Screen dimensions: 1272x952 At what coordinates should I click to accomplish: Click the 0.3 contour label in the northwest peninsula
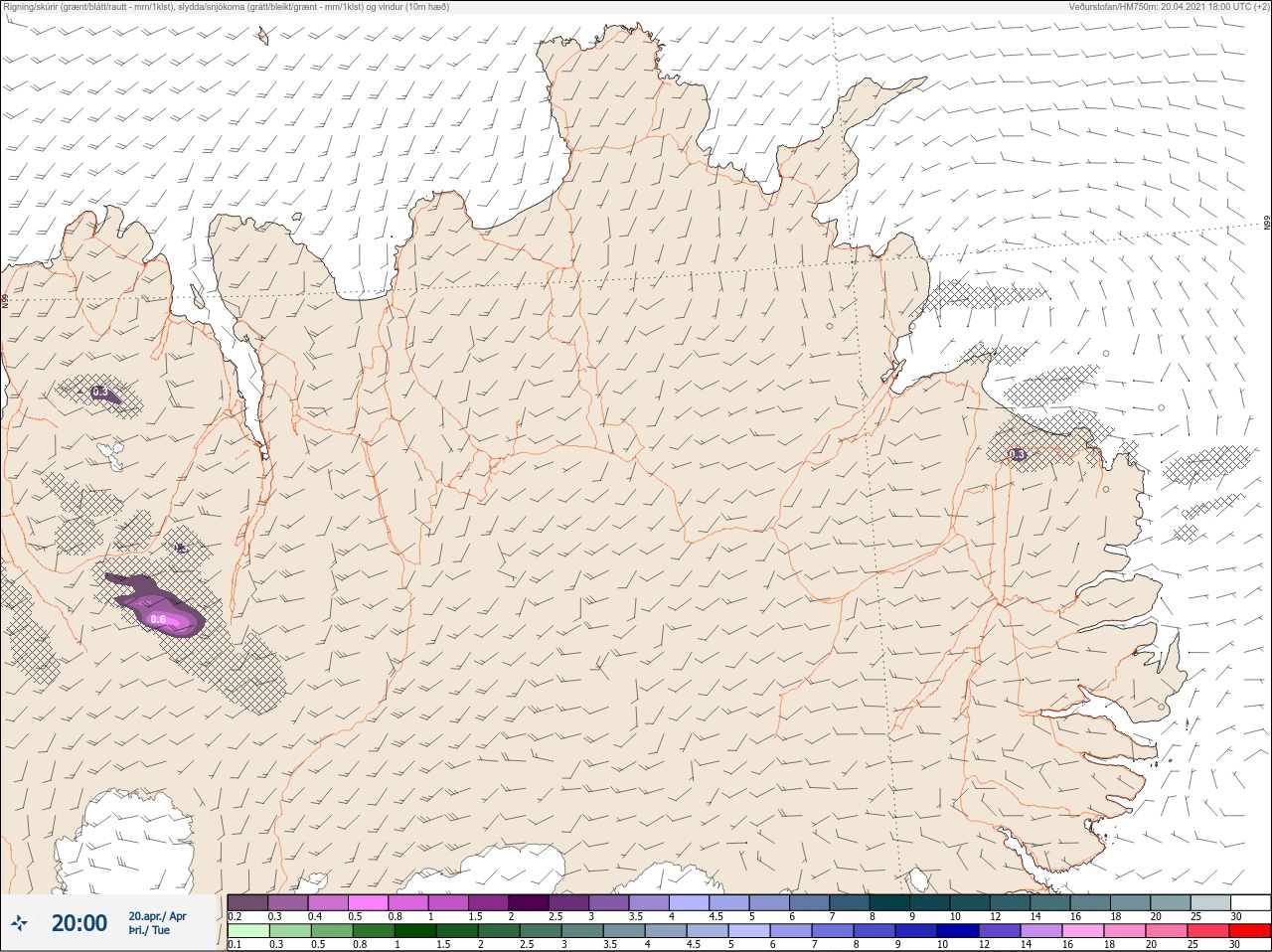click(x=100, y=393)
